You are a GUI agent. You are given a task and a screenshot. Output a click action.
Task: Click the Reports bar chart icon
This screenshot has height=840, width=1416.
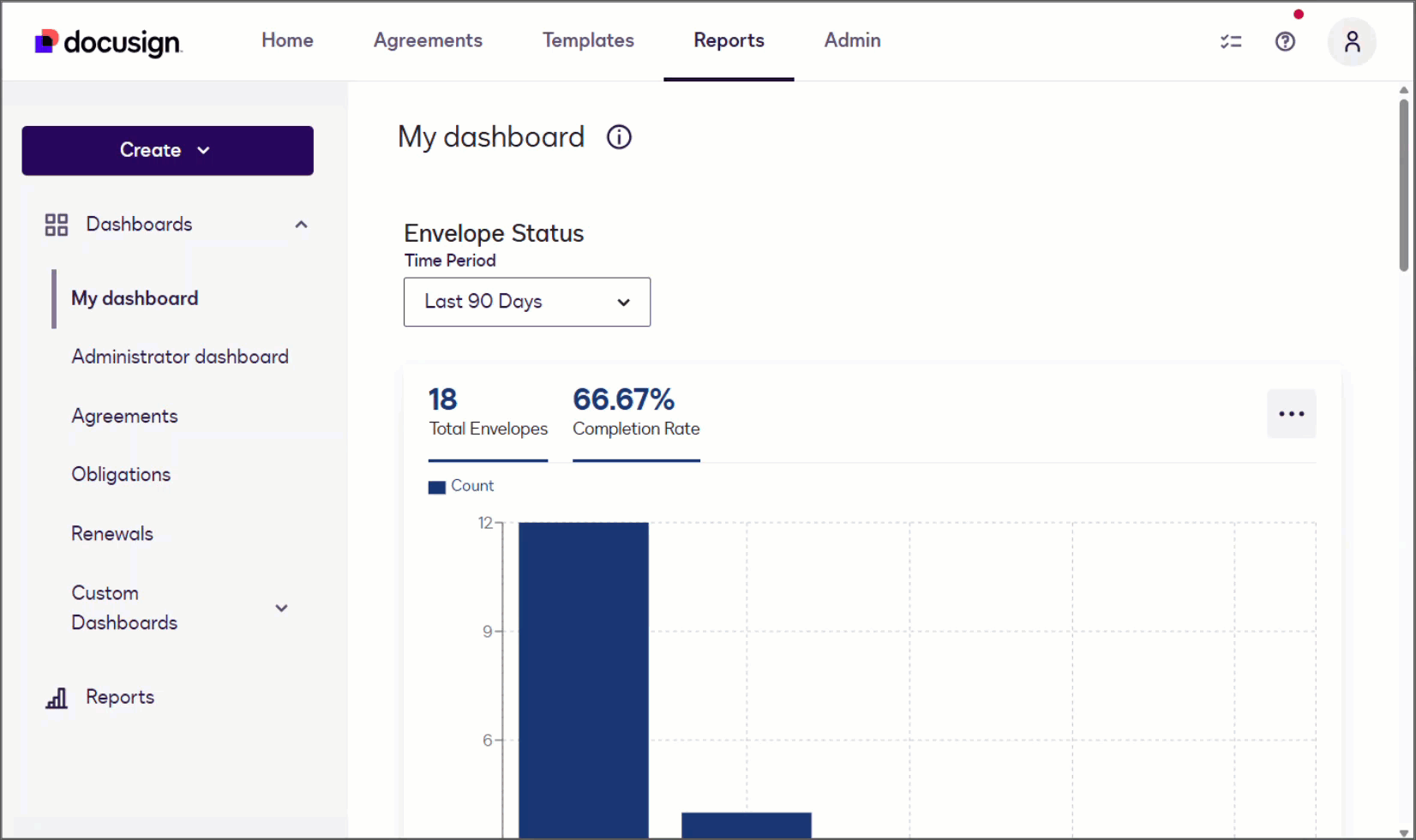pos(57,698)
